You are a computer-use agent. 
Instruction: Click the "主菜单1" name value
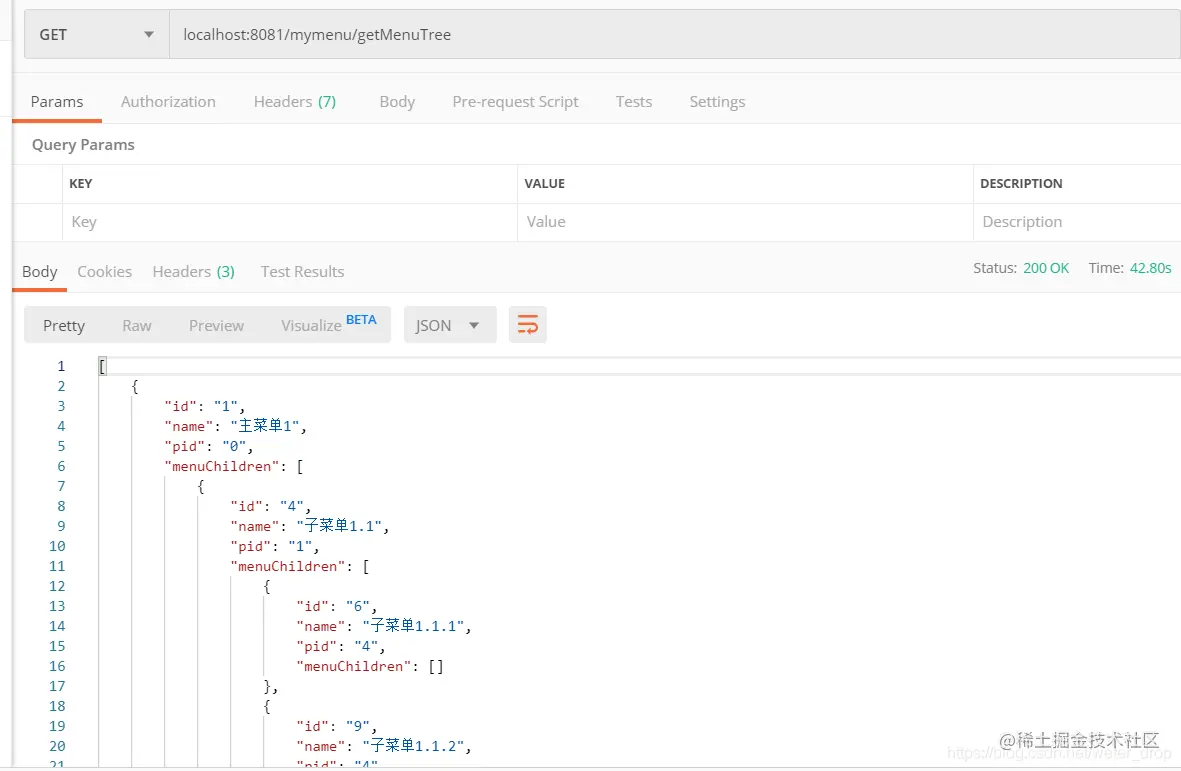(265, 426)
